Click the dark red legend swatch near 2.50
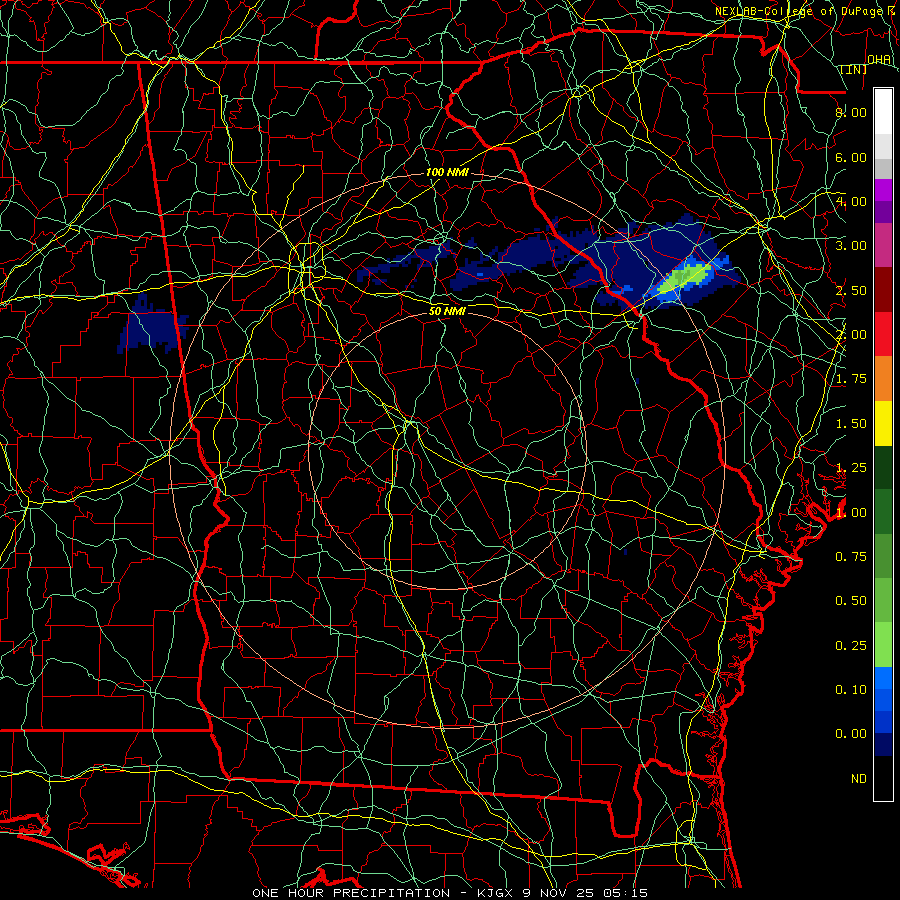The width and height of the screenshot is (900, 900). [883, 290]
